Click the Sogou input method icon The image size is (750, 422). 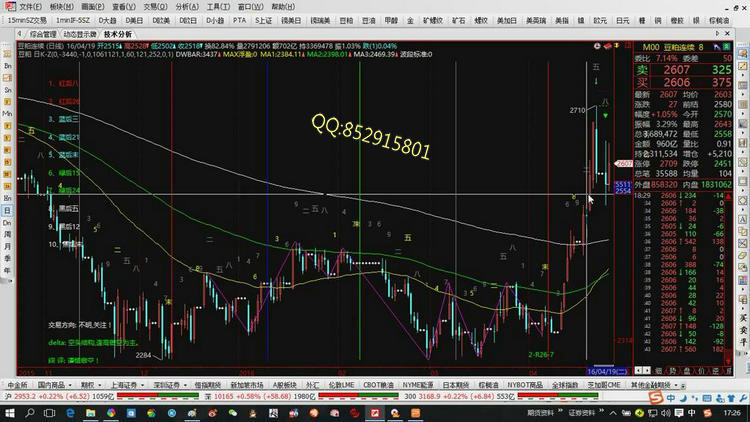pyautogui.click(x=657, y=398)
